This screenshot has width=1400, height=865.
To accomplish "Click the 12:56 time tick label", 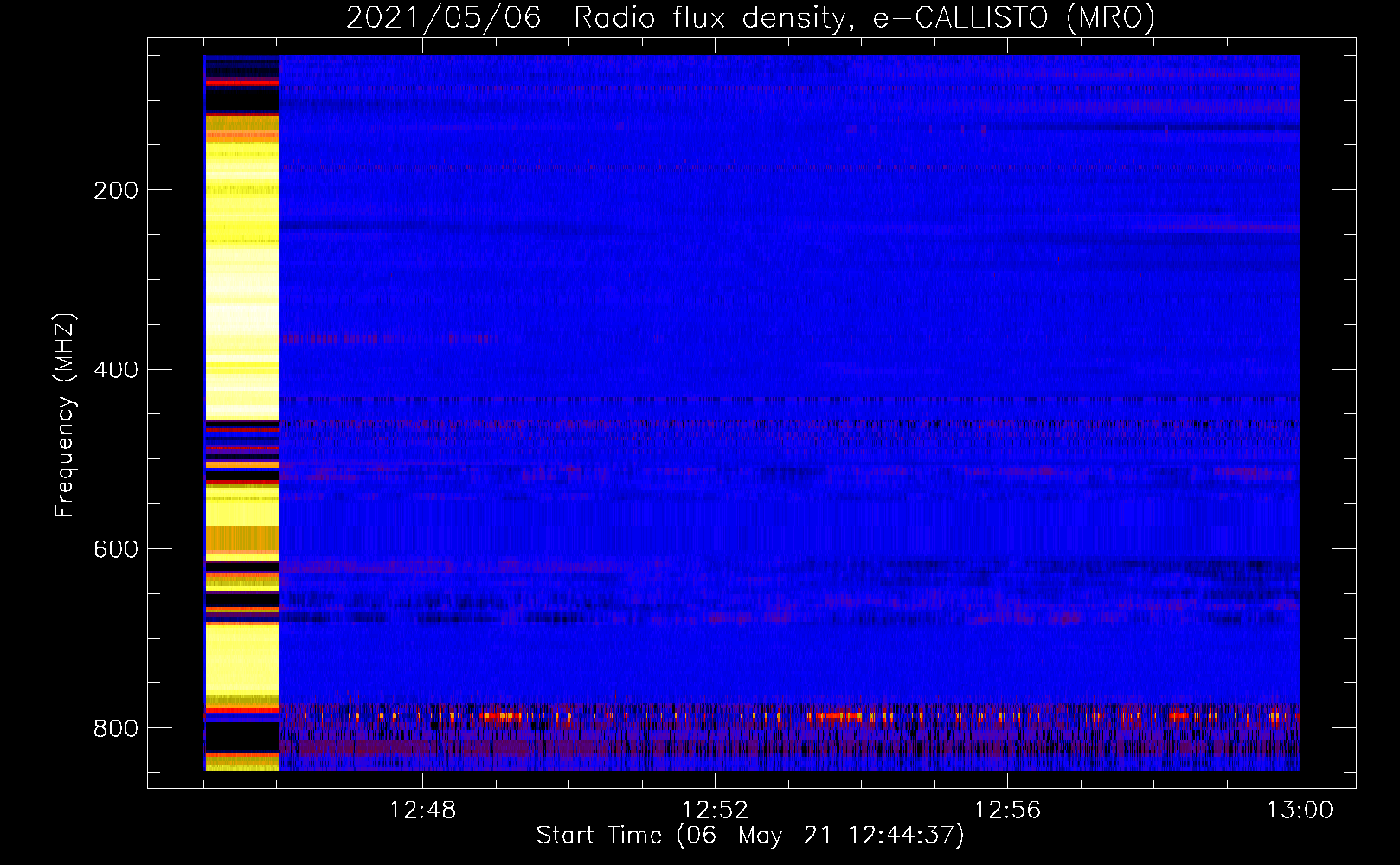I will tap(1007, 811).
